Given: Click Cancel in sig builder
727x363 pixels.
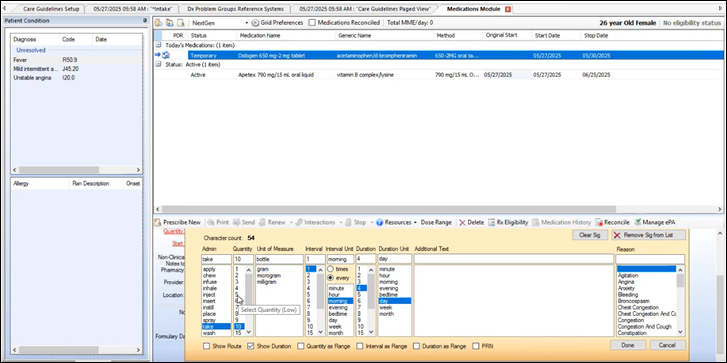Looking at the screenshot, I should (668, 345).
